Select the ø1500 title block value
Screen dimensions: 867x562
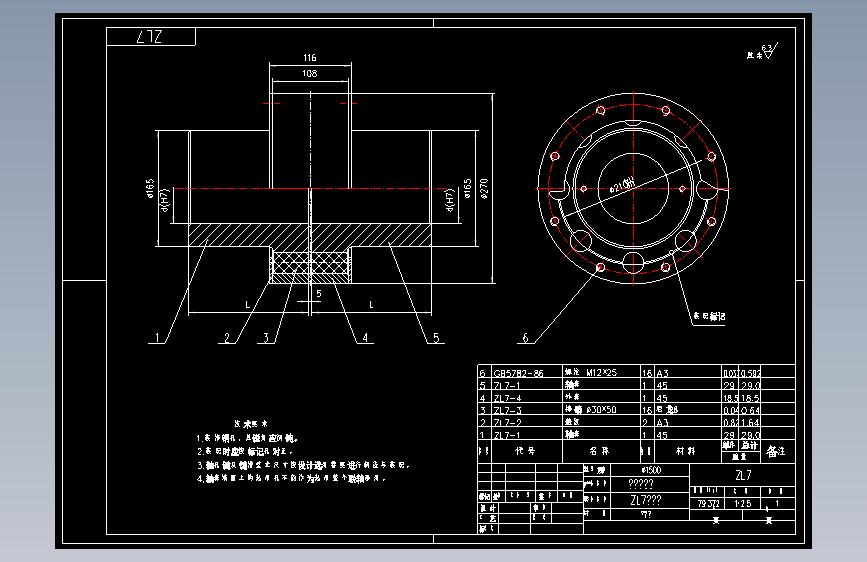point(651,470)
